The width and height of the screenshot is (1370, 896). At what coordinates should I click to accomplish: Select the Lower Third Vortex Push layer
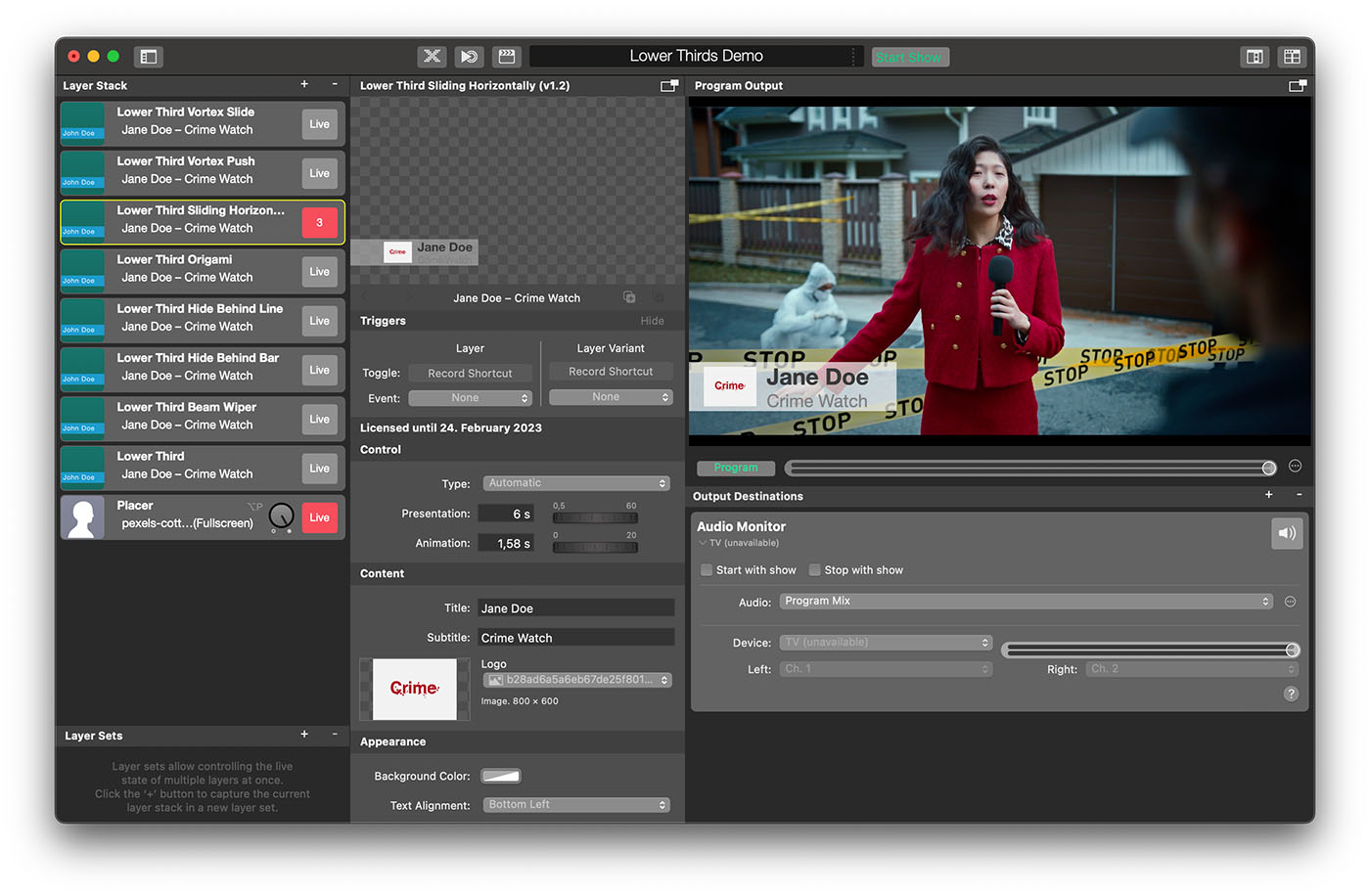[x=196, y=172]
